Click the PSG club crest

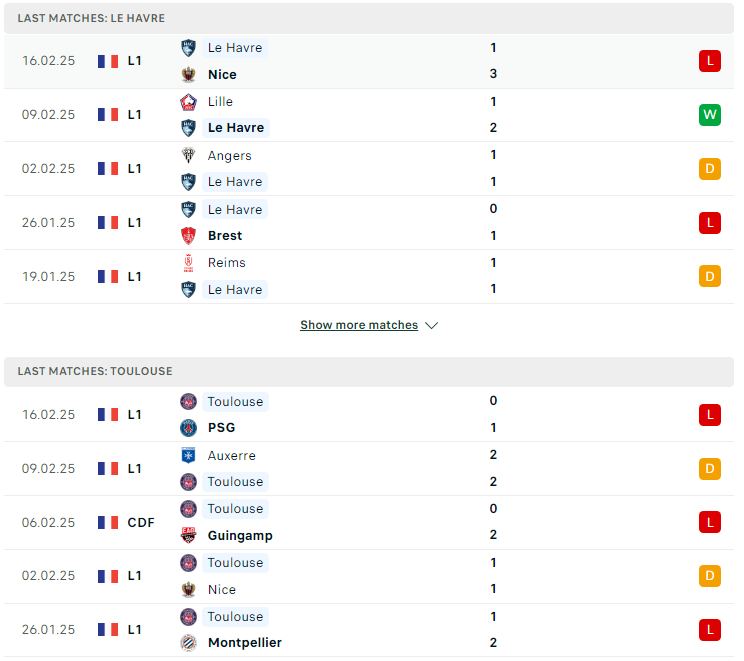pyautogui.click(x=188, y=428)
